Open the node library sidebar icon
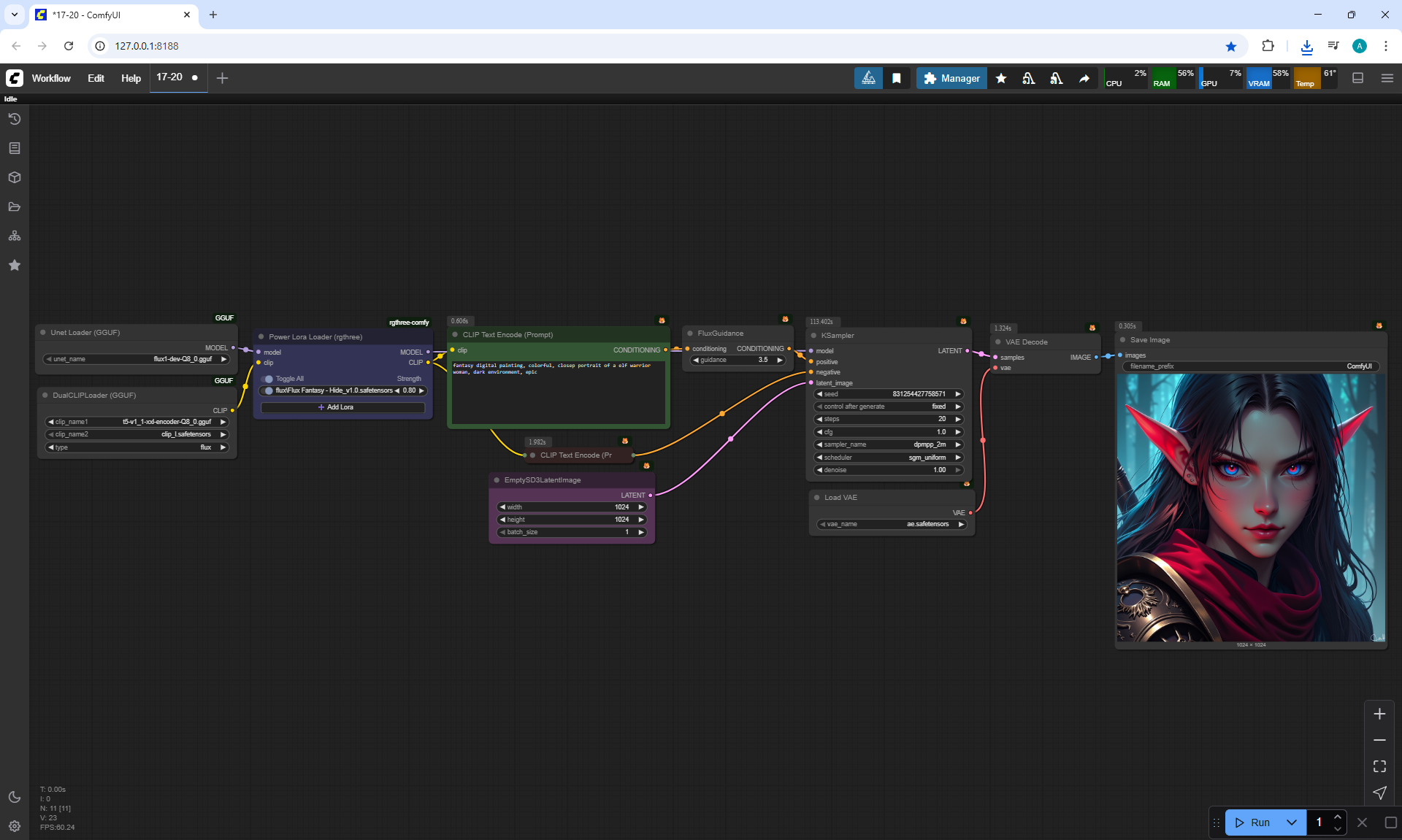This screenshot has height=840, width=1402. [14, 148]
